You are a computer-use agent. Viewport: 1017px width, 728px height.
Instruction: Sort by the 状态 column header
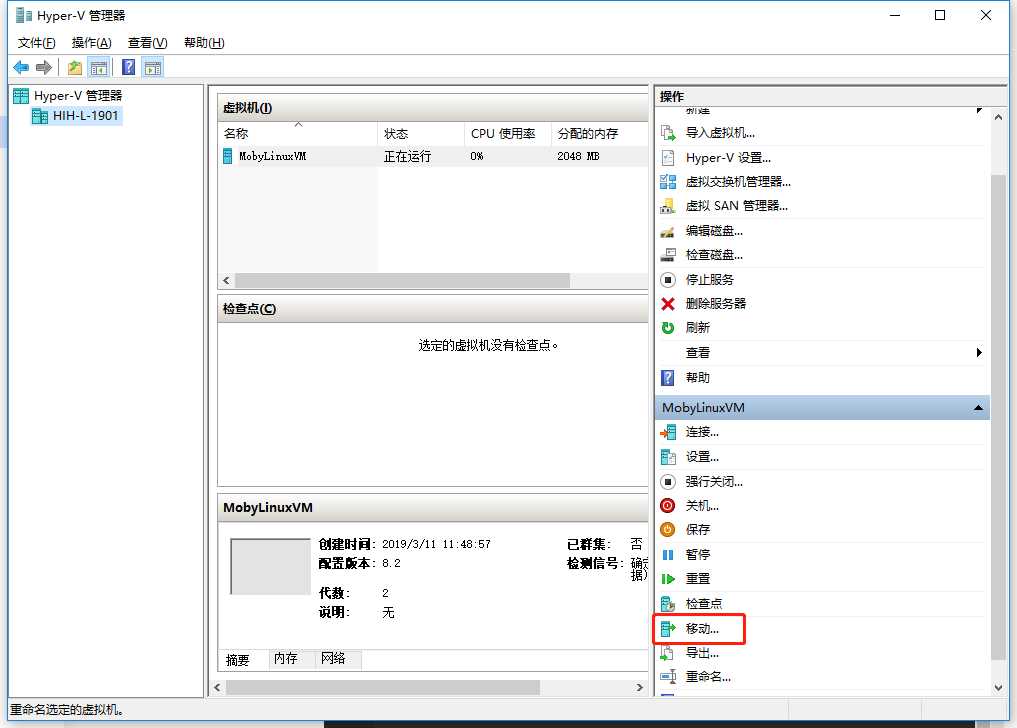tap(420, 134)
